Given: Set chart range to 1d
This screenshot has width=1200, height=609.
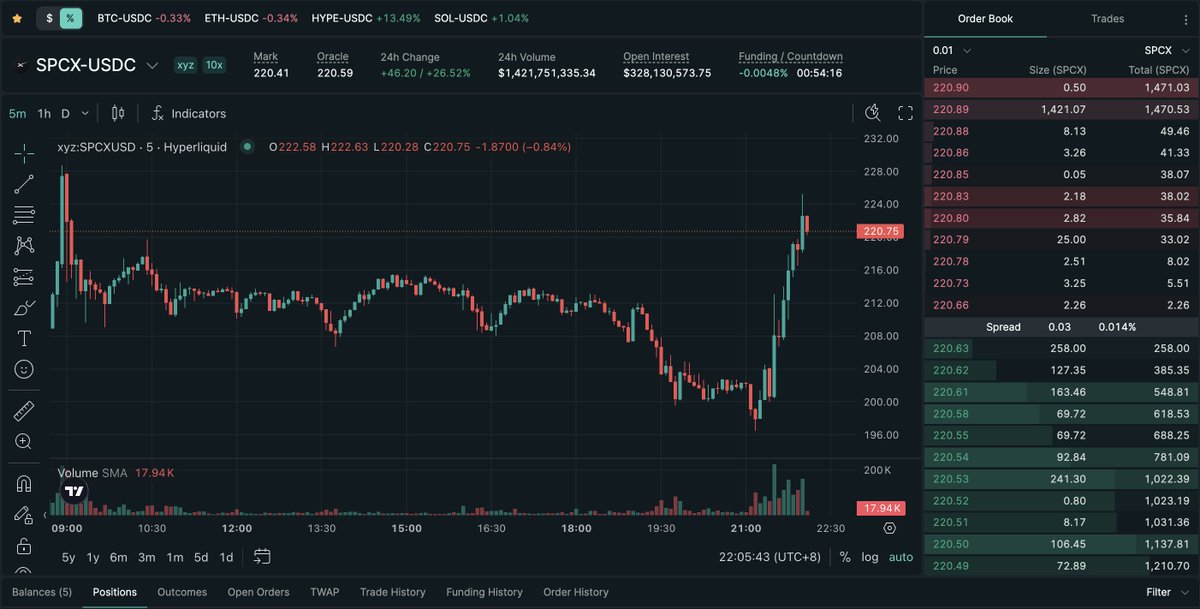Looking at the screenshot, I should (226, 557).
